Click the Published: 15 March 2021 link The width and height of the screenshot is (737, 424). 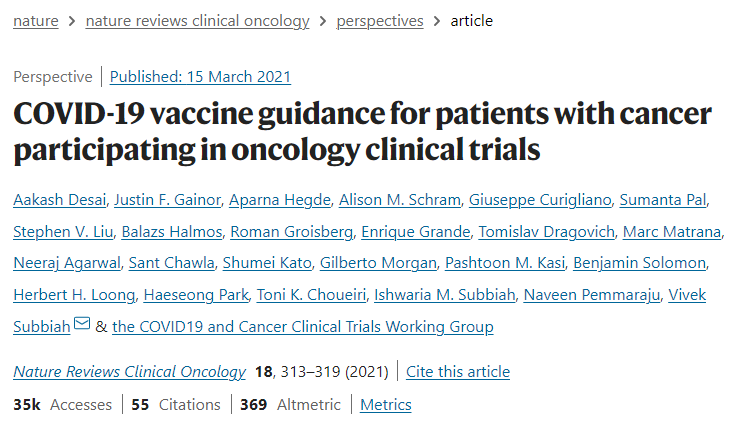click(200, 77)
